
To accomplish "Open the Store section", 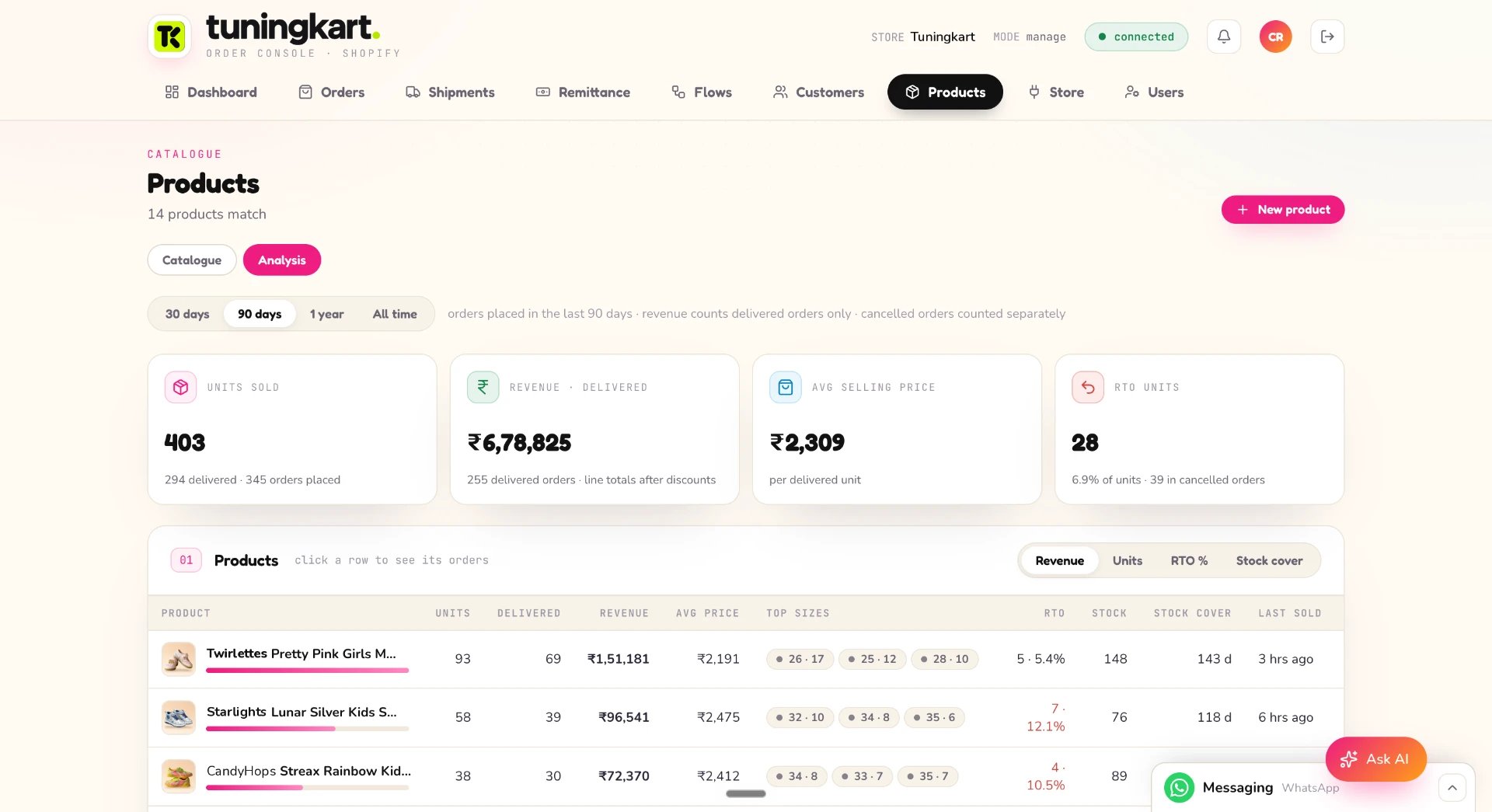I will pos(1056,92).
